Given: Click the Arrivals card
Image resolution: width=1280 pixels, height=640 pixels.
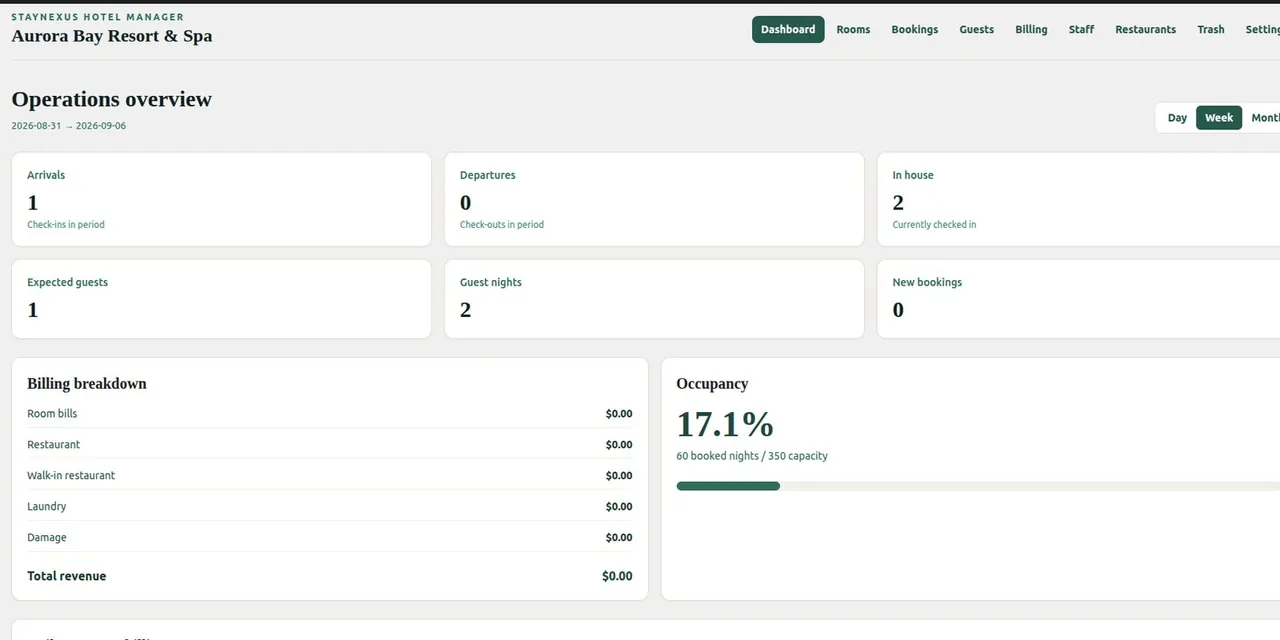Looking at the screenshot, I should (x=221, y=199).
